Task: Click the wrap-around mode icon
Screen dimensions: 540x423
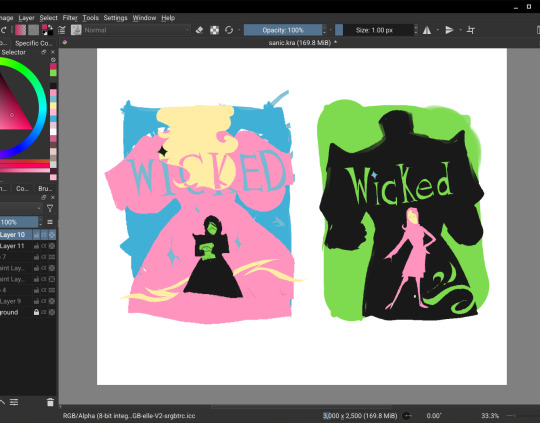Action: click(471, 30)
